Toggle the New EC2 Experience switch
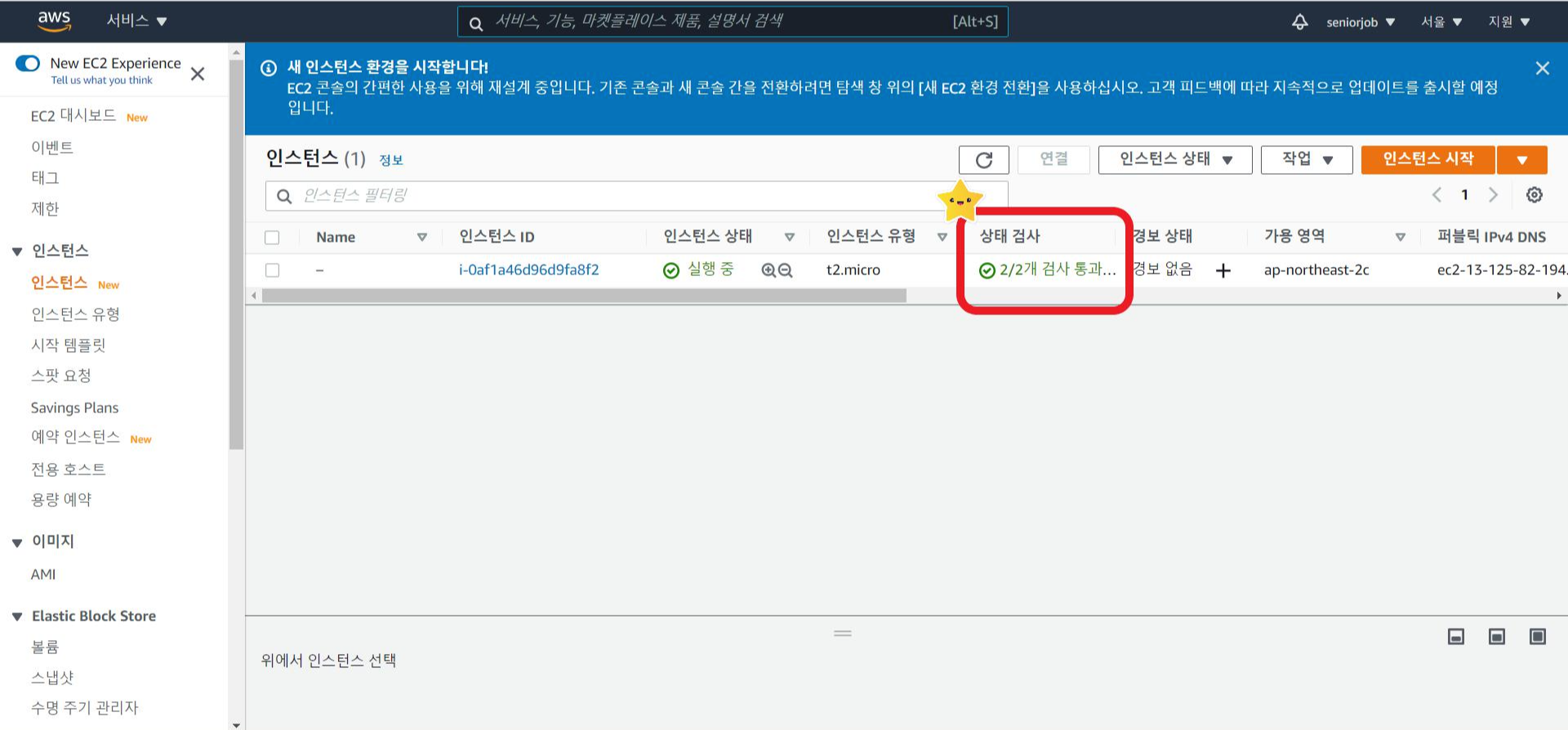Image resolution: width=1568 pixels, height=730 pixels. pos(28,64)
